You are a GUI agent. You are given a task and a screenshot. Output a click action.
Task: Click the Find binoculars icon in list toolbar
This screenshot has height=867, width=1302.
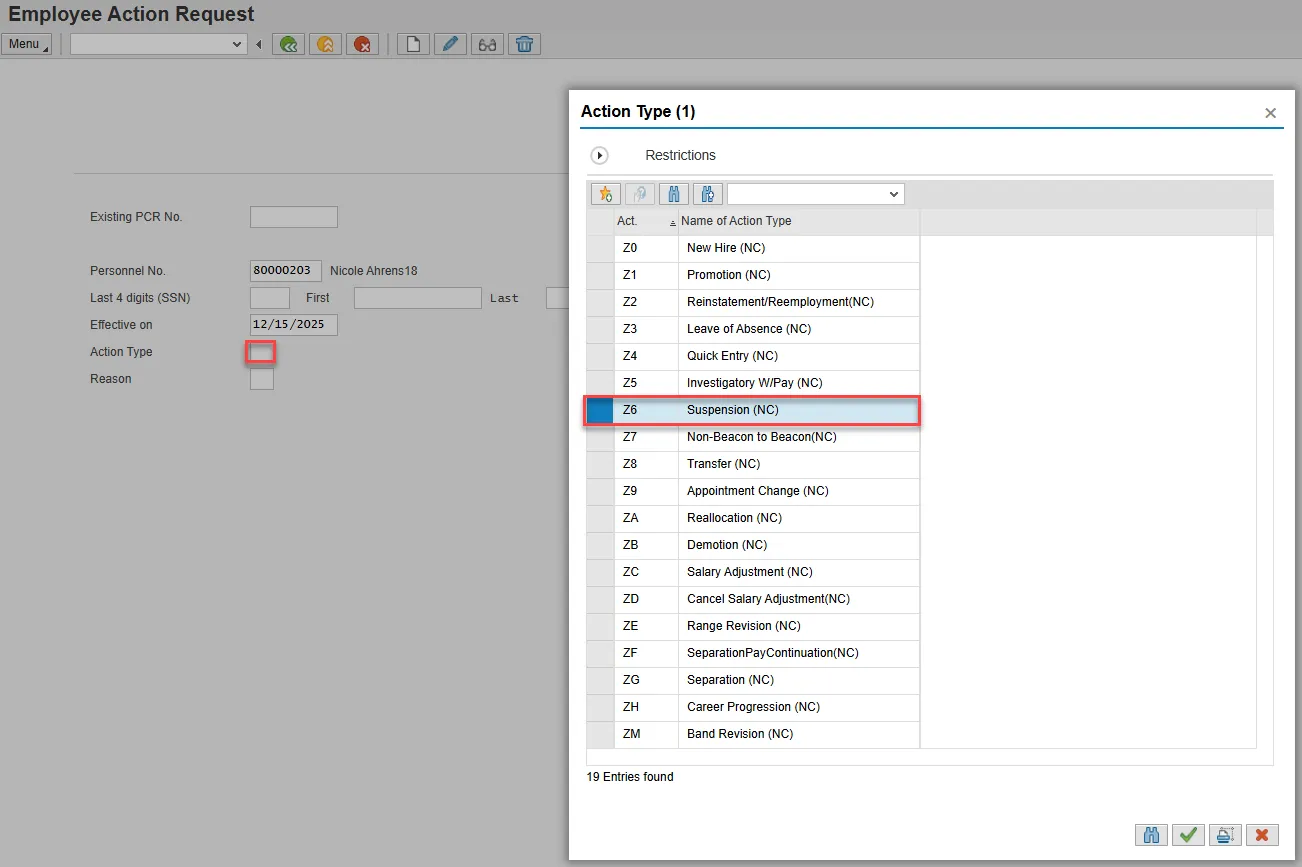(x=673, y=194)
